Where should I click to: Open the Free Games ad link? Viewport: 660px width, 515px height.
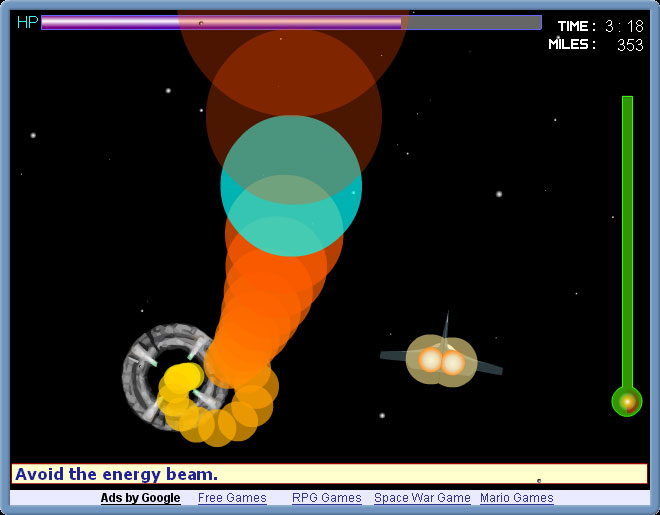point(232,498)
